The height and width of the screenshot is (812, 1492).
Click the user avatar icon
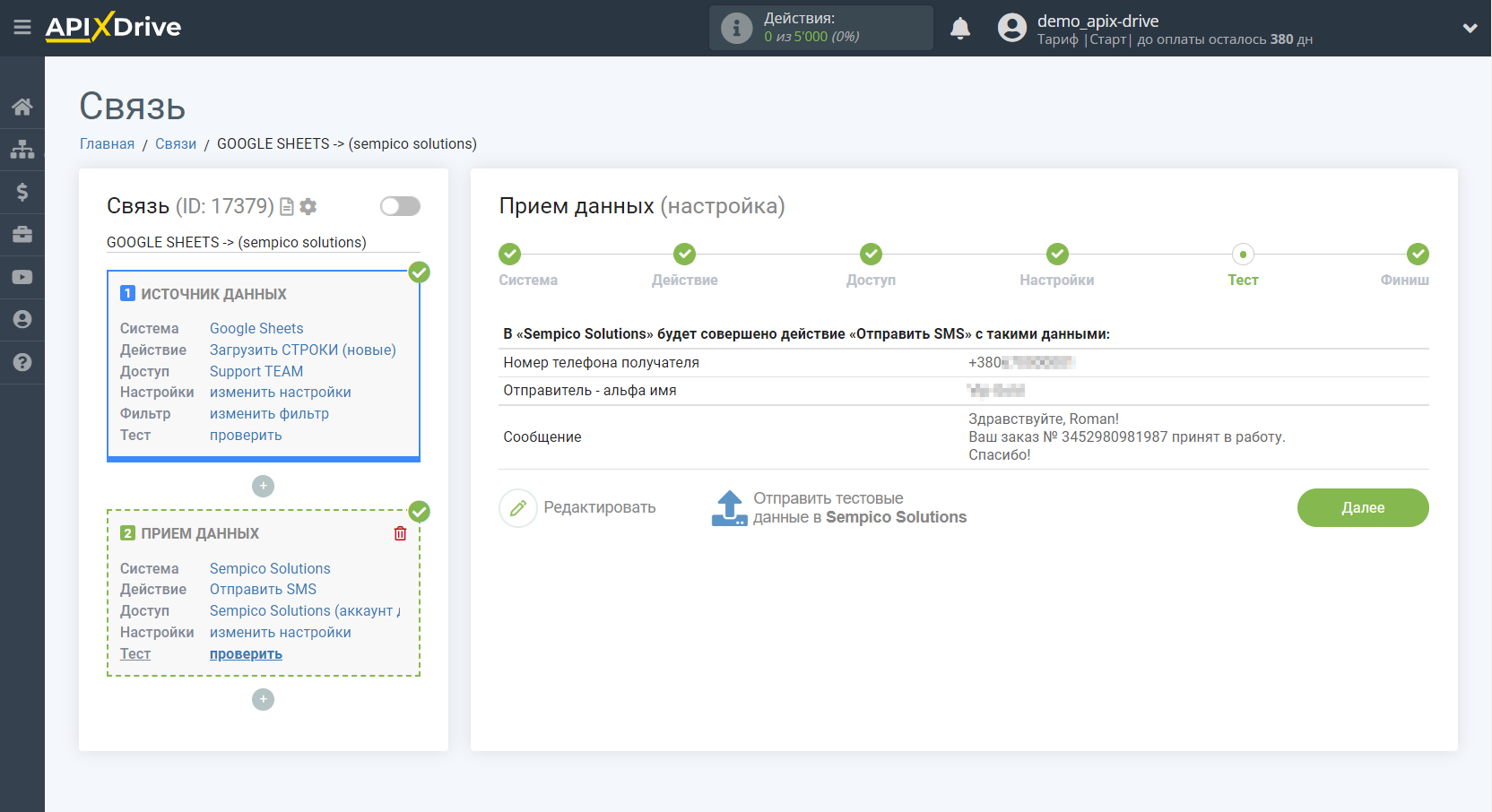[1012, 28]
